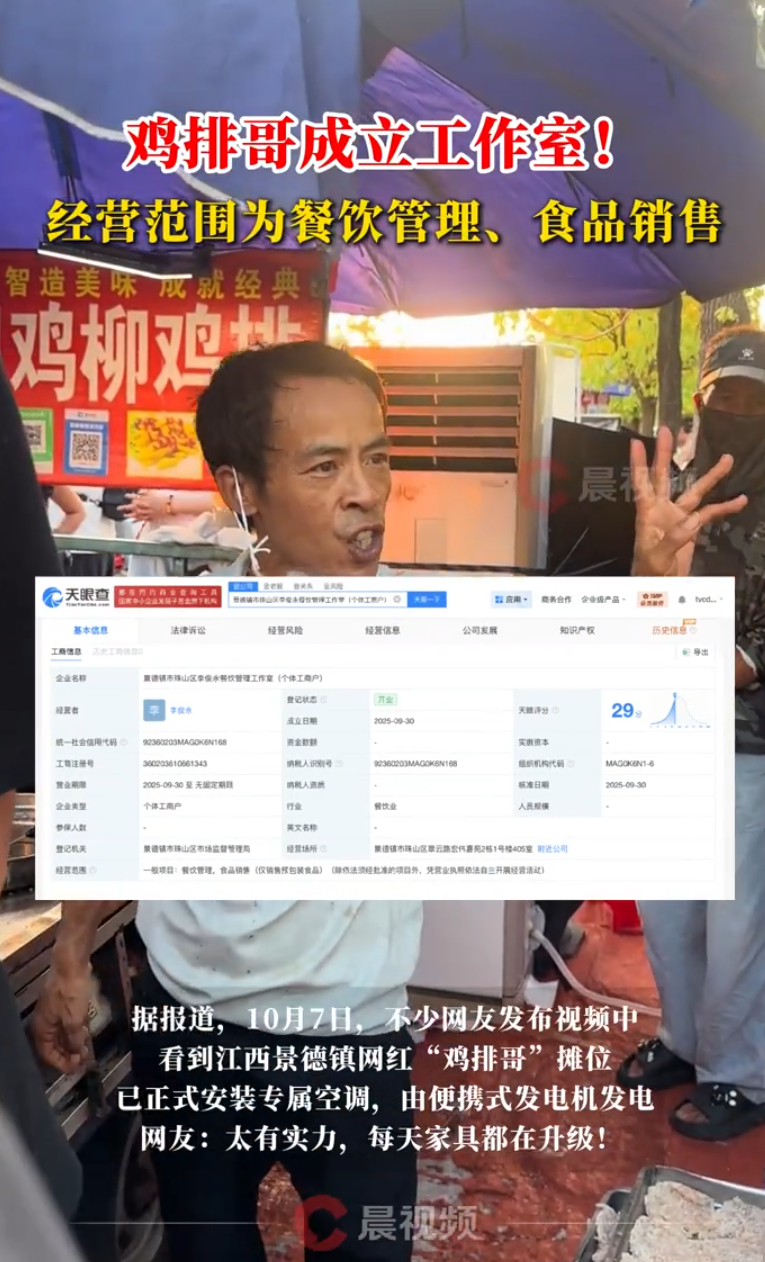Click the SVIP 会员服务 badge

click(x=653, y=598)
